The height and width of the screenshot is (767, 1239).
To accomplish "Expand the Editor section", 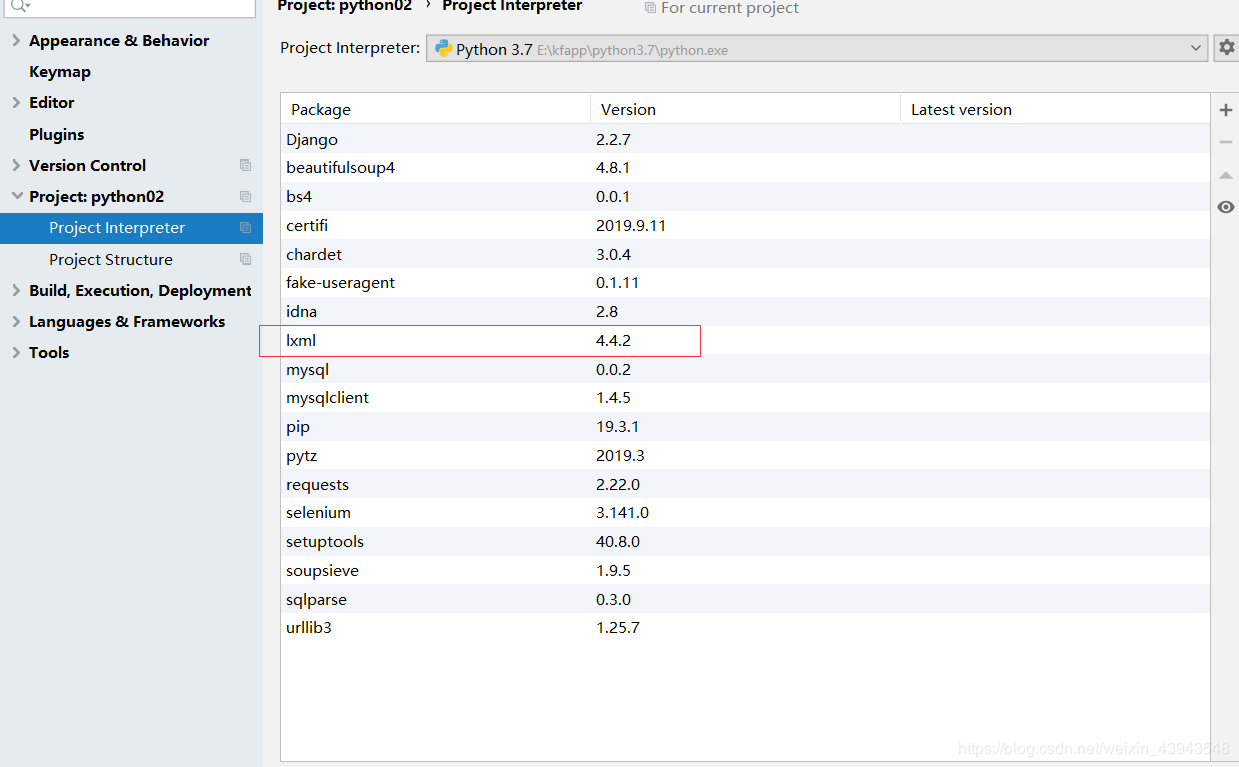I will click(x=16, y=103).
